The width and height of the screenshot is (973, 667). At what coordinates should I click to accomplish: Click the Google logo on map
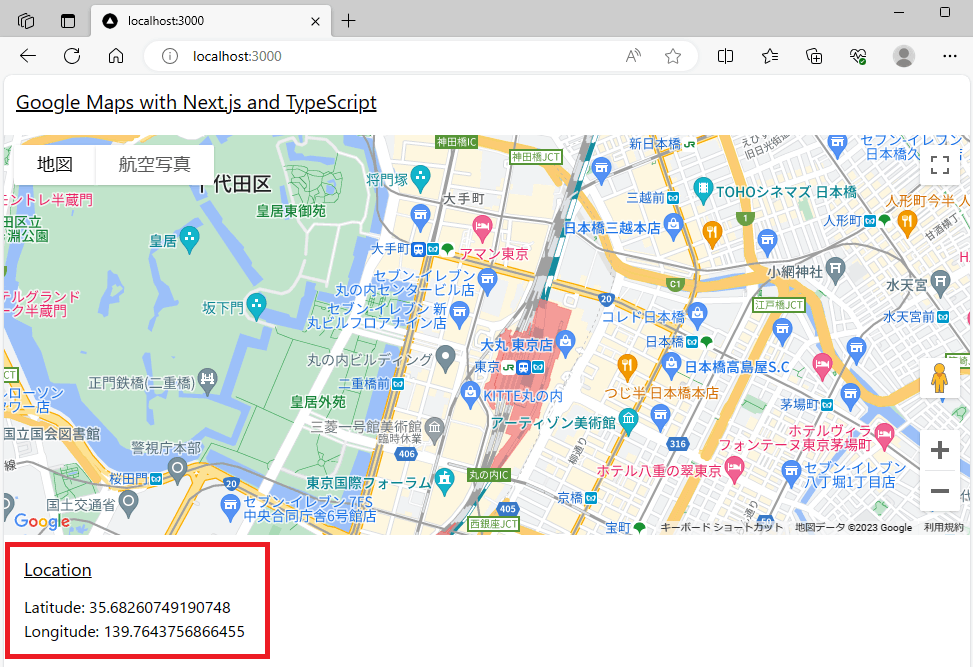pos(42,522)
